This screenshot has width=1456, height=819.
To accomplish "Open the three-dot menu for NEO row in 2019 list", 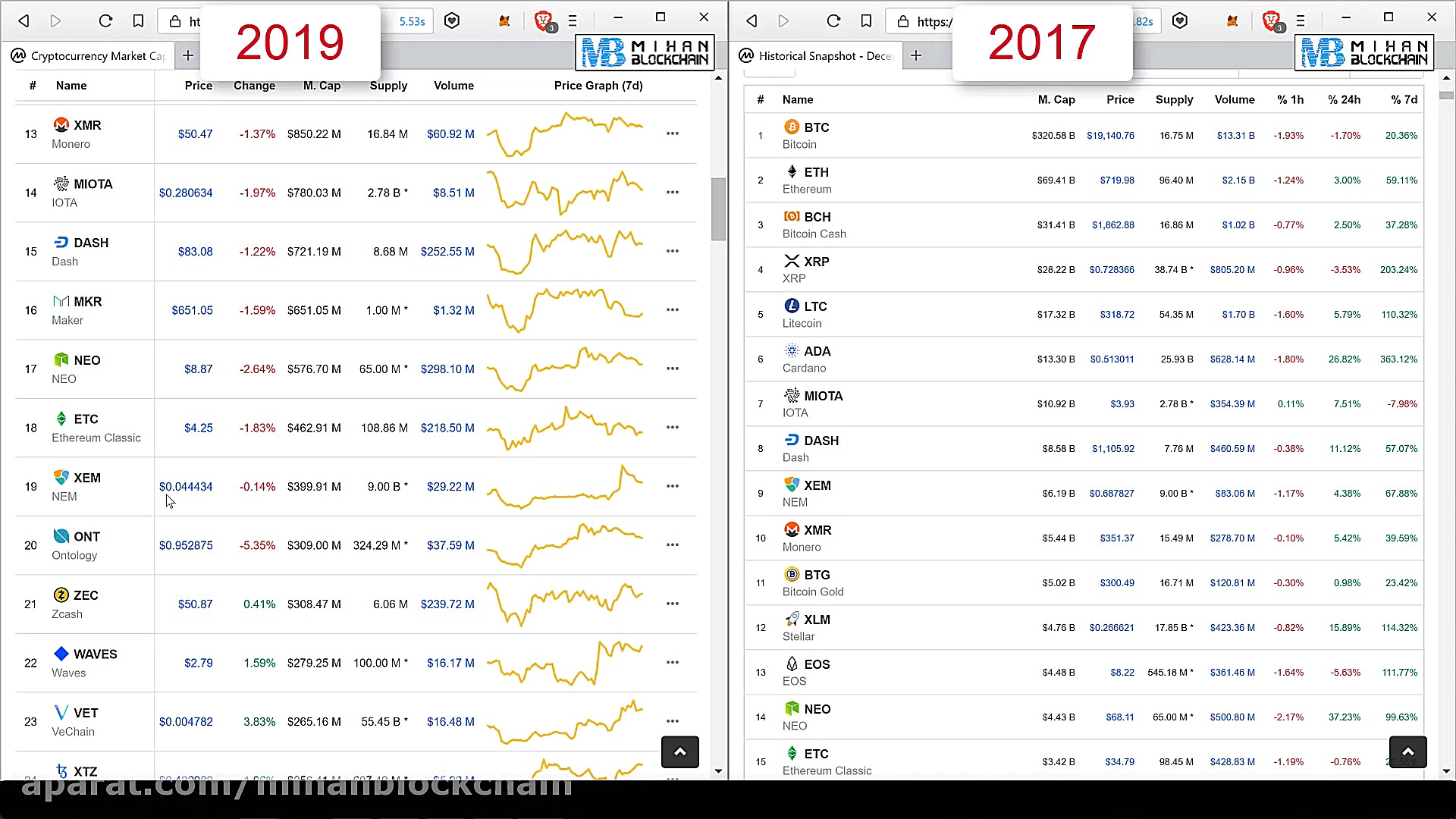I will [x=673, y=369].
